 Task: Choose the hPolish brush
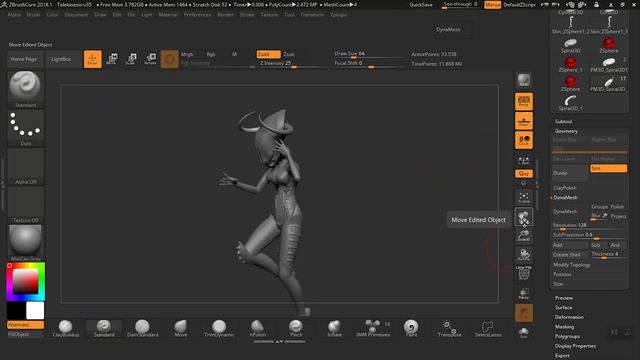click(258, 329)
